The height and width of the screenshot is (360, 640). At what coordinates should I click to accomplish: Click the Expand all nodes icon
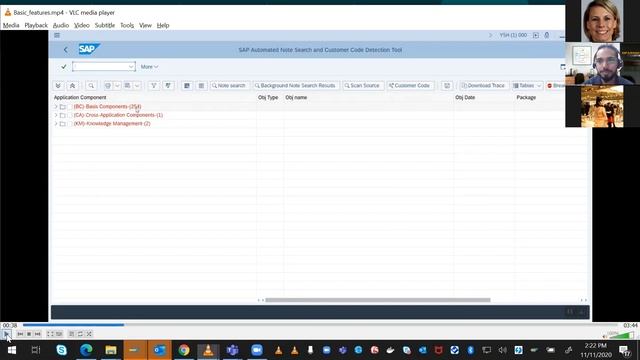58,86
